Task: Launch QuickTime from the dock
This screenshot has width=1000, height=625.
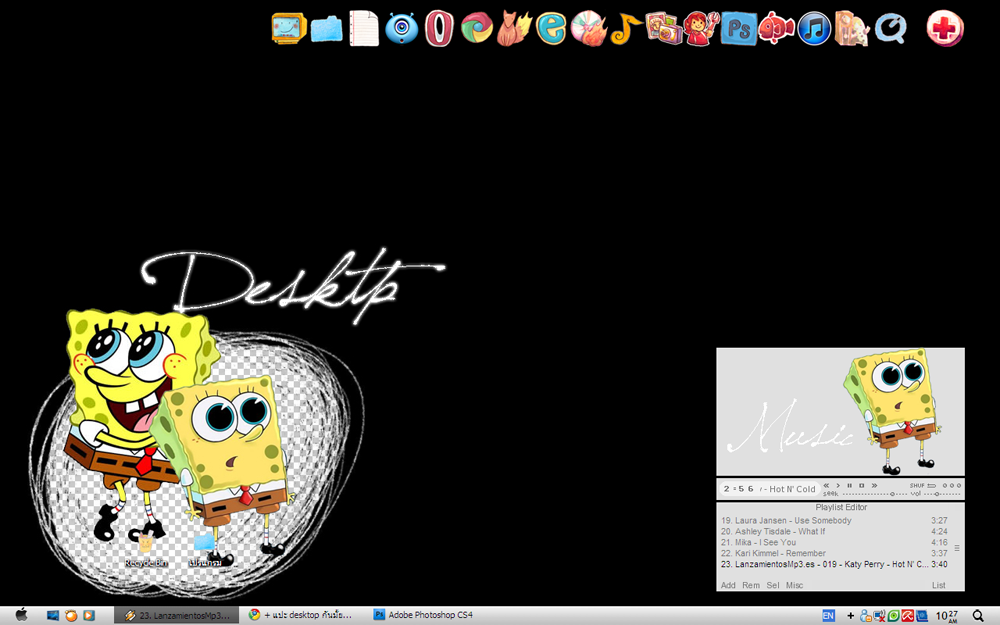Action: click(890, 29)
